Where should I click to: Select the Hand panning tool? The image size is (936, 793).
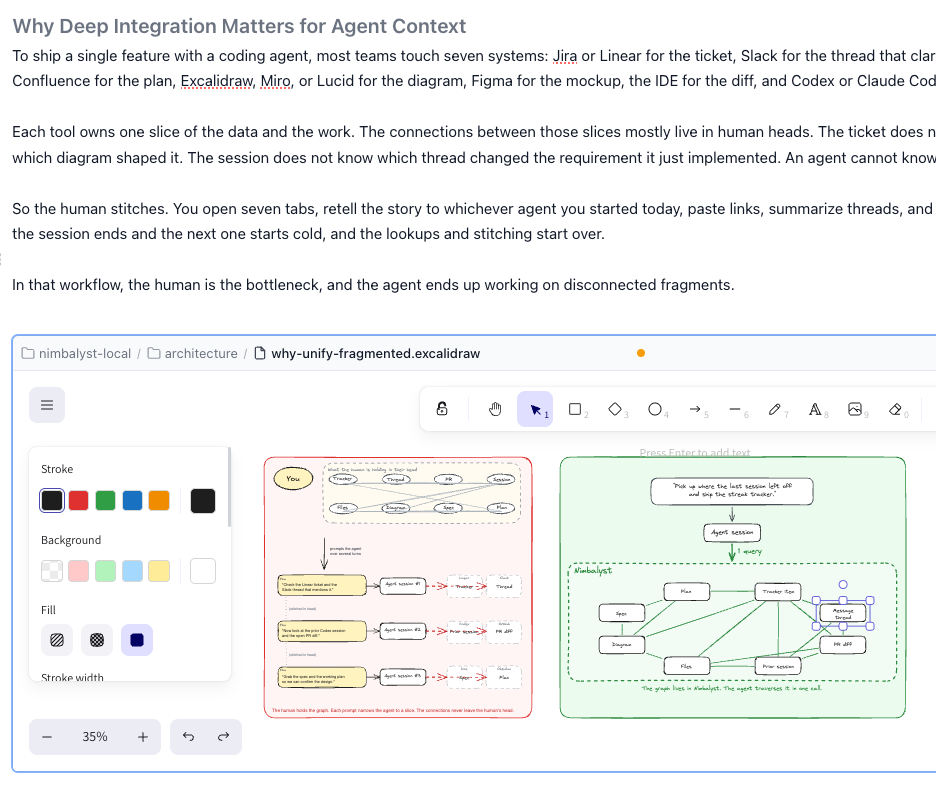[495, 409]
